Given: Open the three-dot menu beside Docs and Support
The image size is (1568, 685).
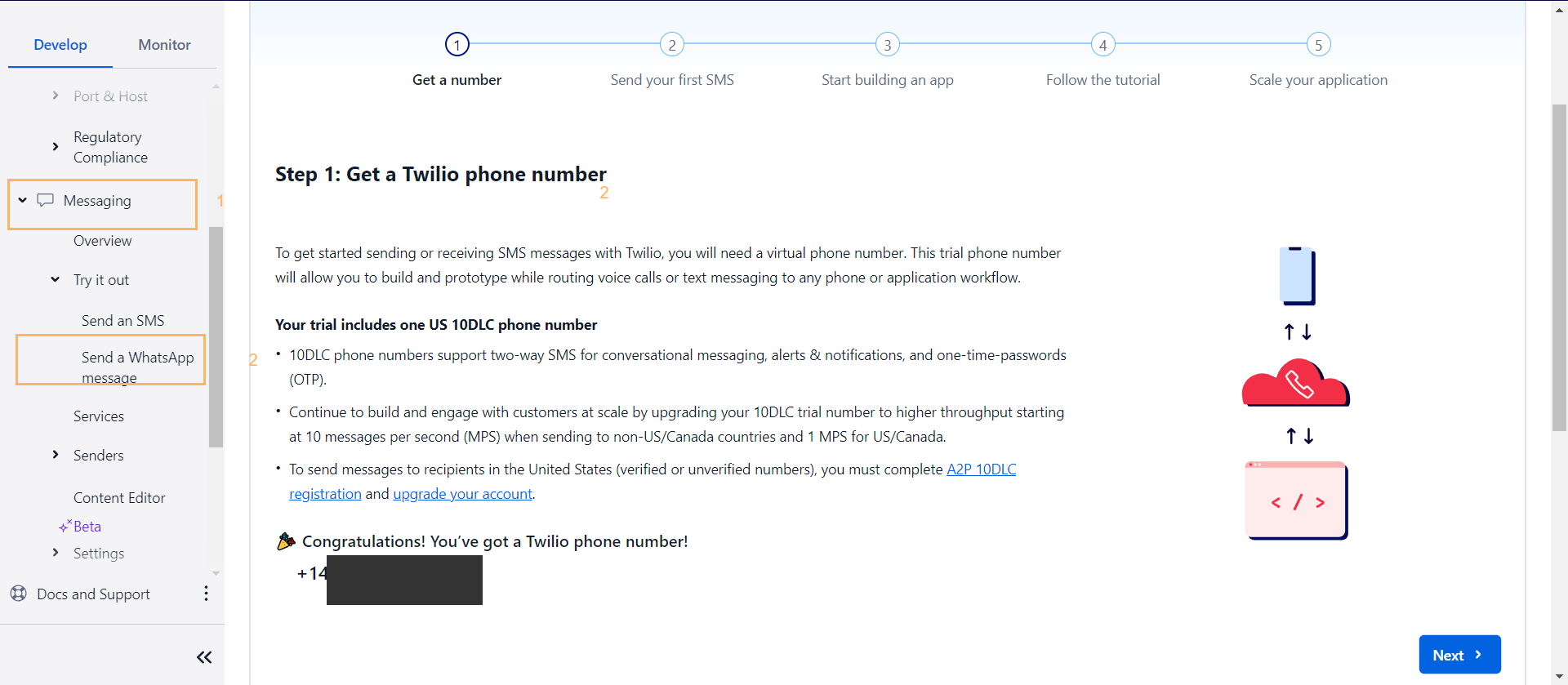Looking at the screenshot, I should click(x=206, y=594).
